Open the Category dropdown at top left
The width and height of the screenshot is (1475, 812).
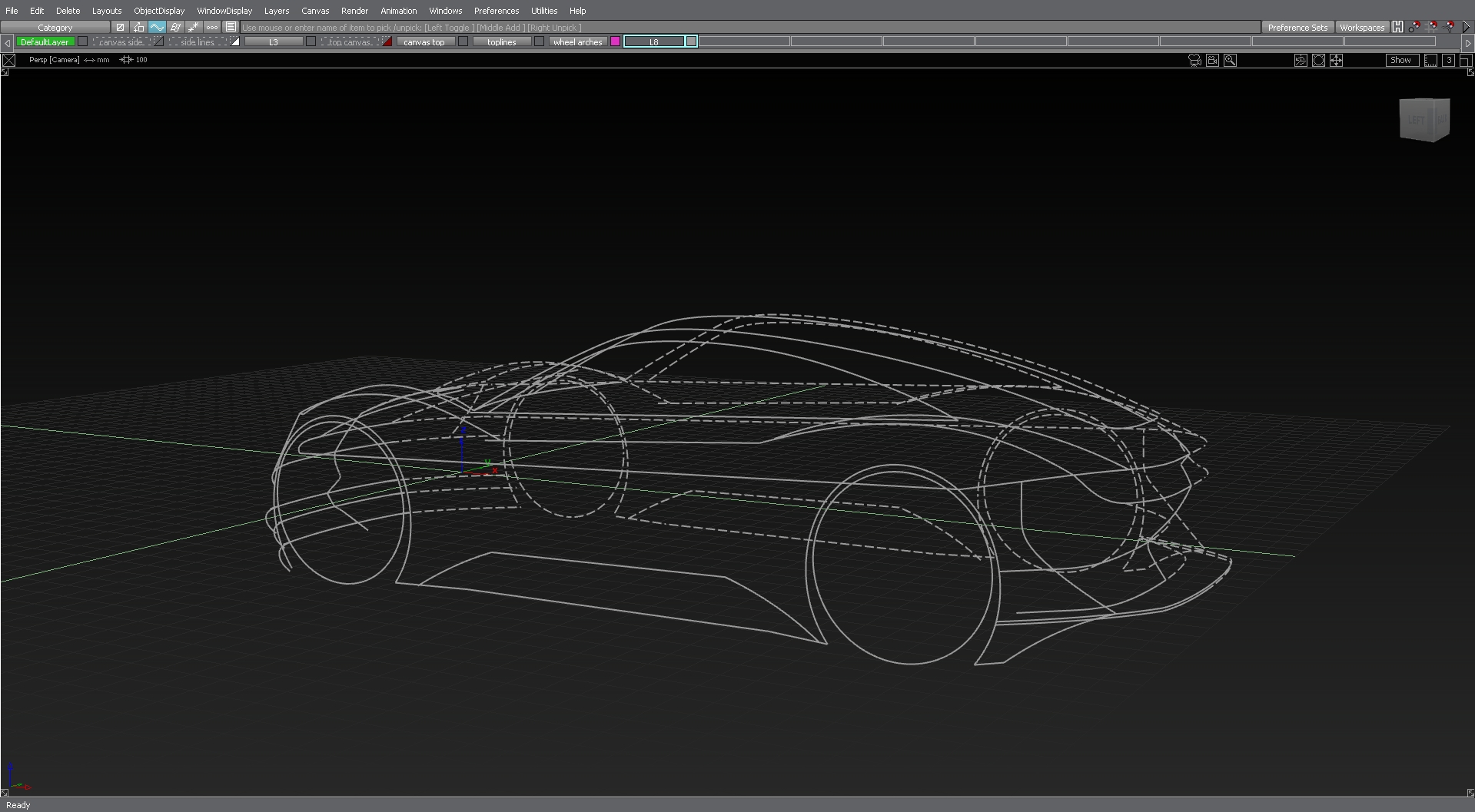click(x=55, y=27)
